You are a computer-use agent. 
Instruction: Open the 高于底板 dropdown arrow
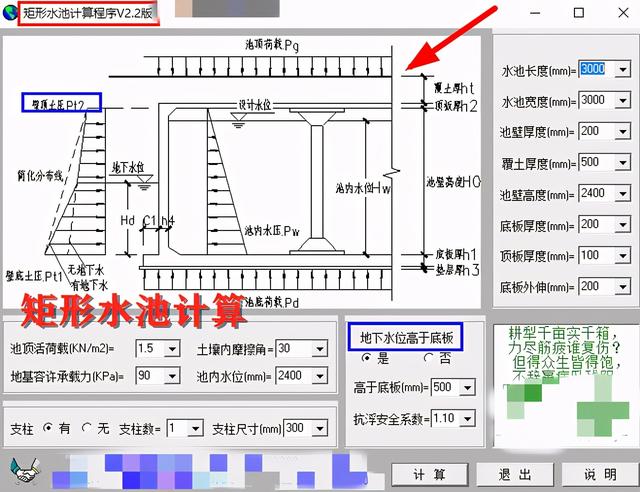(467, 387)
